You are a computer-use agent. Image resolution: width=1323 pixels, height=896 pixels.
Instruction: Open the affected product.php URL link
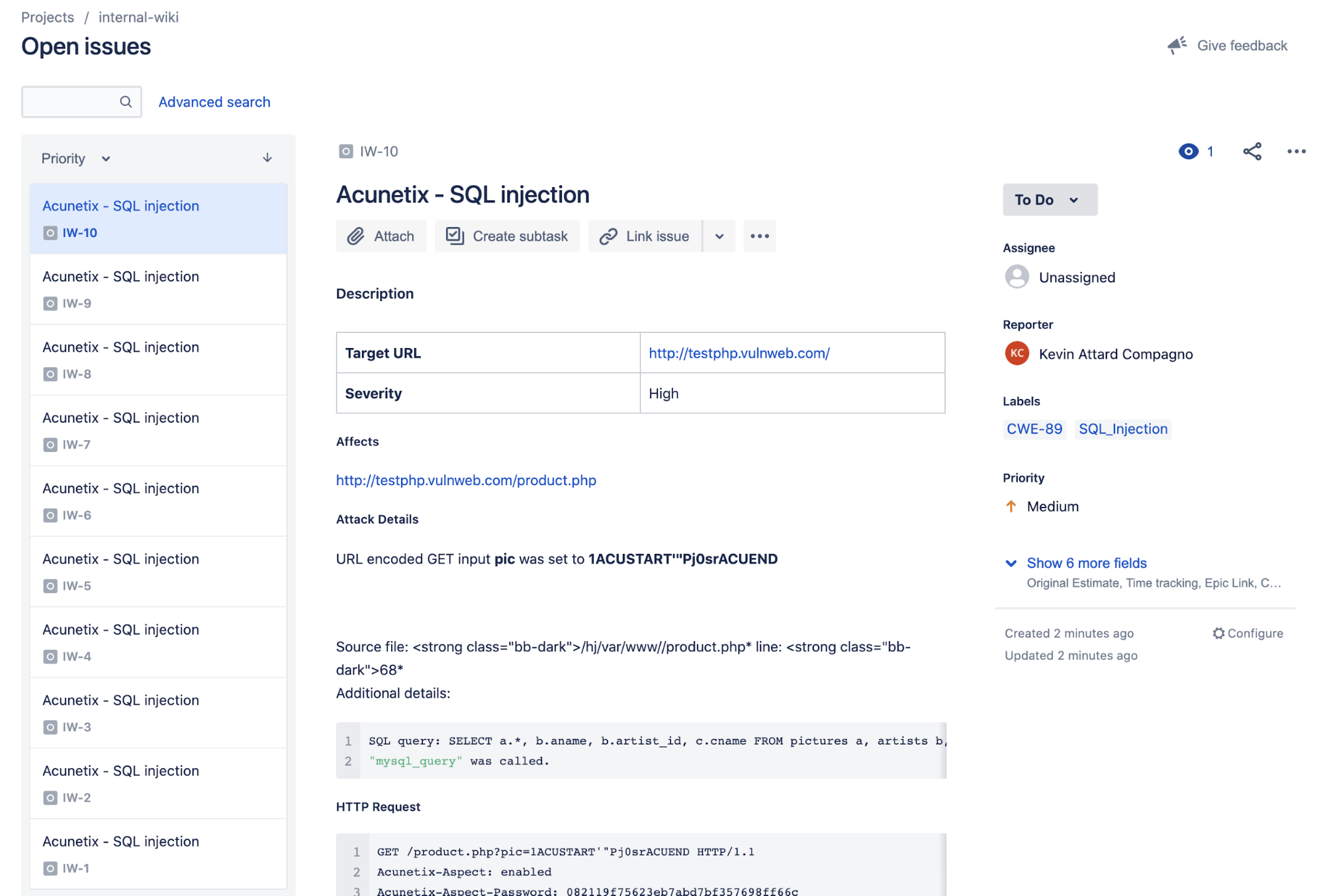[466, 480]
